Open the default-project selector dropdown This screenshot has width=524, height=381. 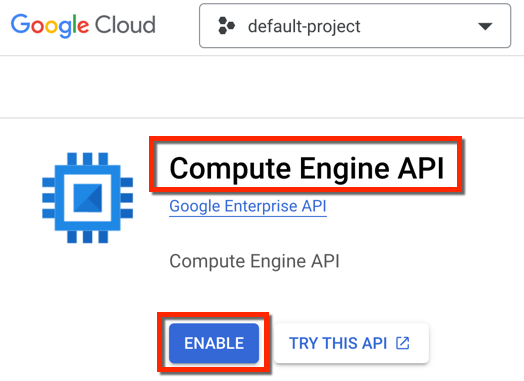click(x=355, y=26)
